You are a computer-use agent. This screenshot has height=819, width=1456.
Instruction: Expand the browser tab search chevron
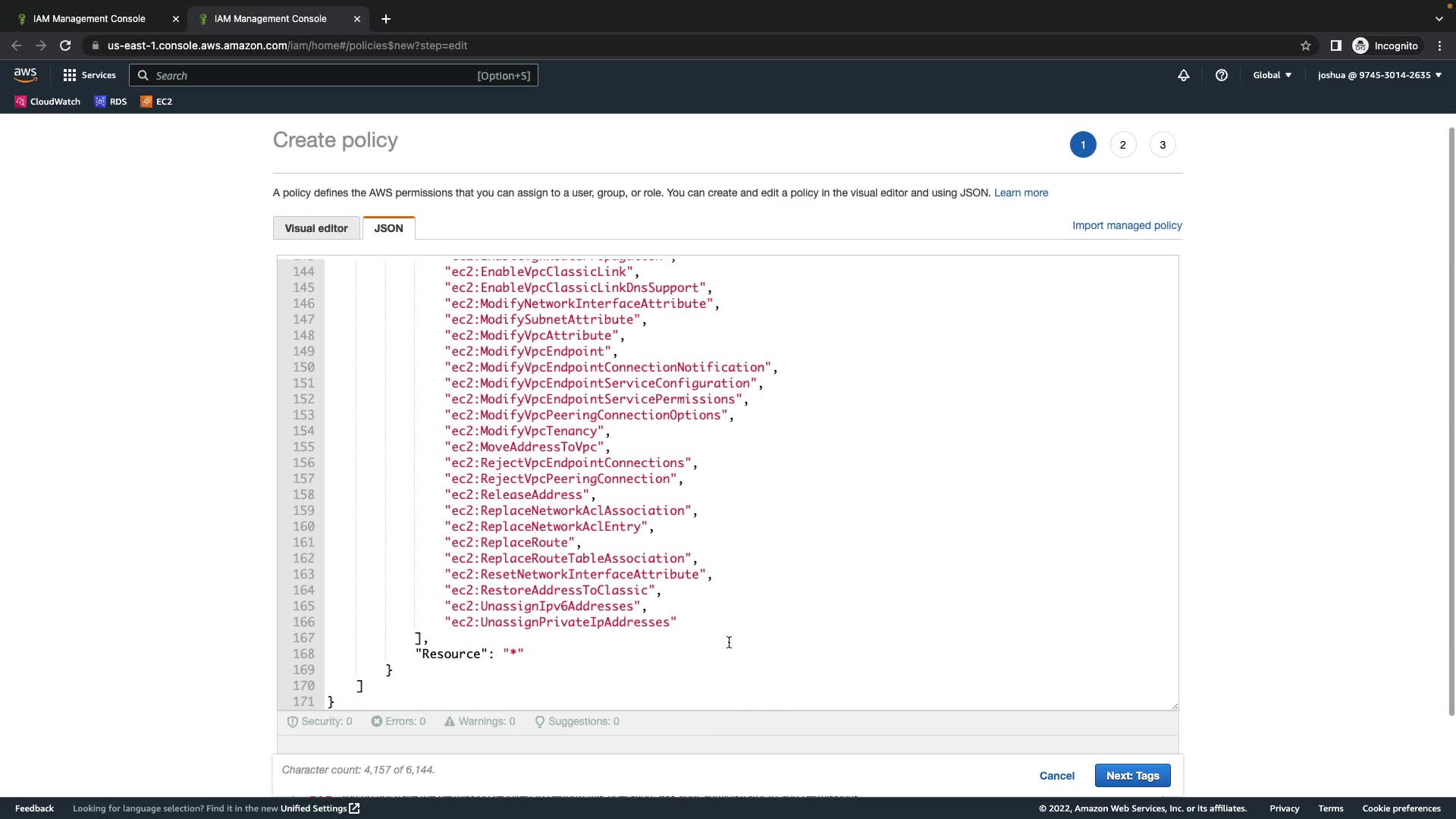(x=1439, y=18)
